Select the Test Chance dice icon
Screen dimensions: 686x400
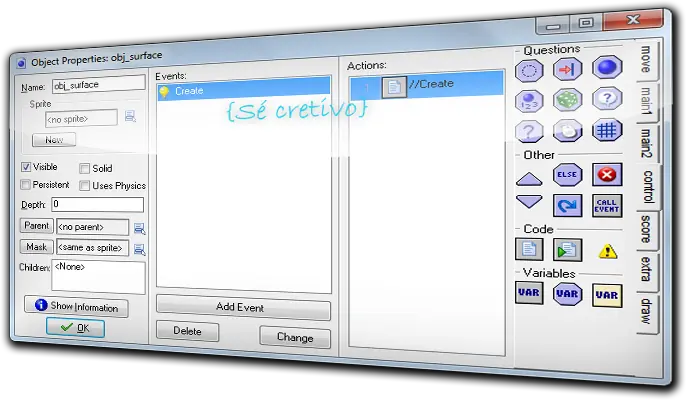click(567, 100)
